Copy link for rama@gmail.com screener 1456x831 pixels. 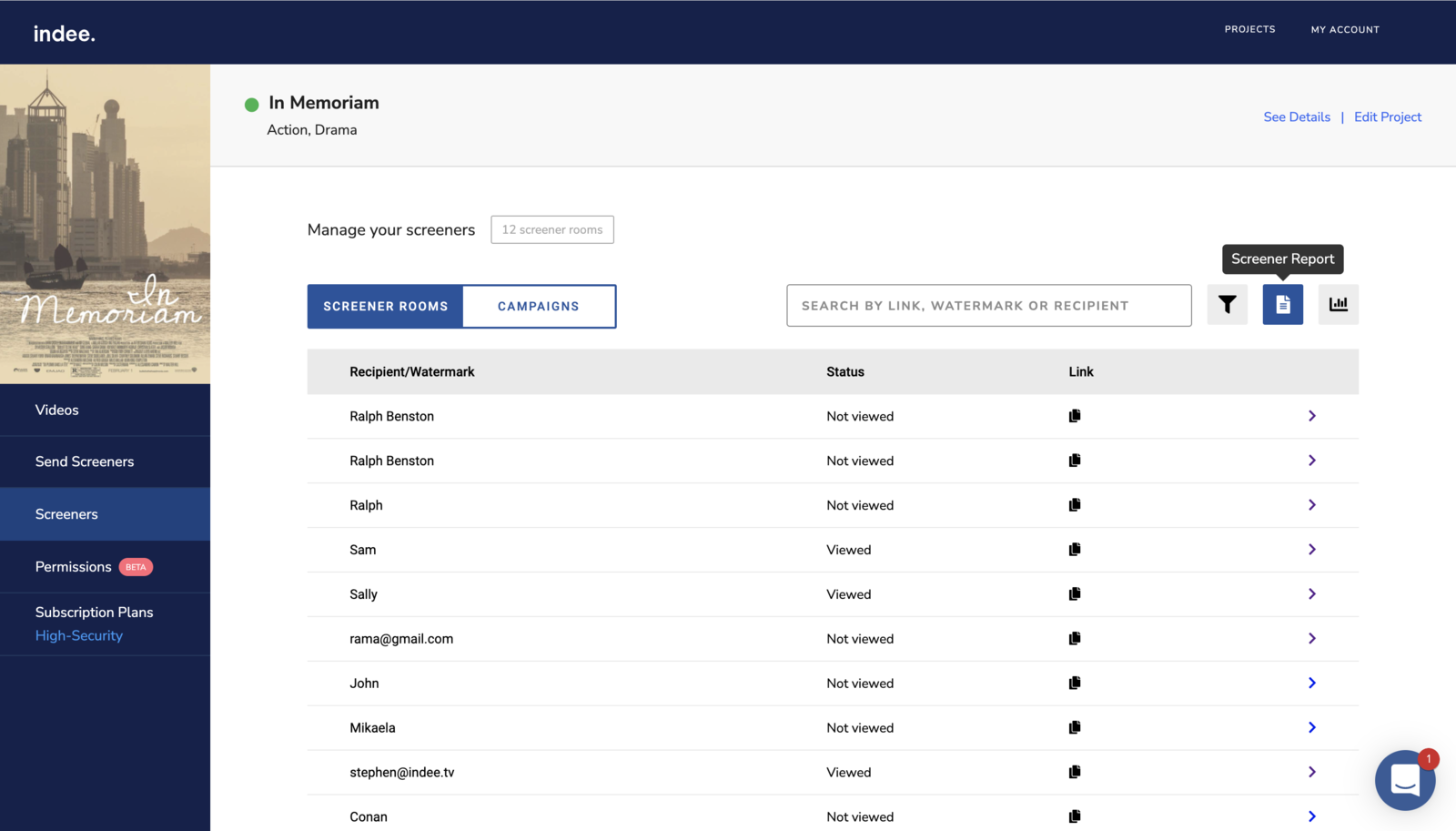pyautogui.click(x=1075, y=639)
